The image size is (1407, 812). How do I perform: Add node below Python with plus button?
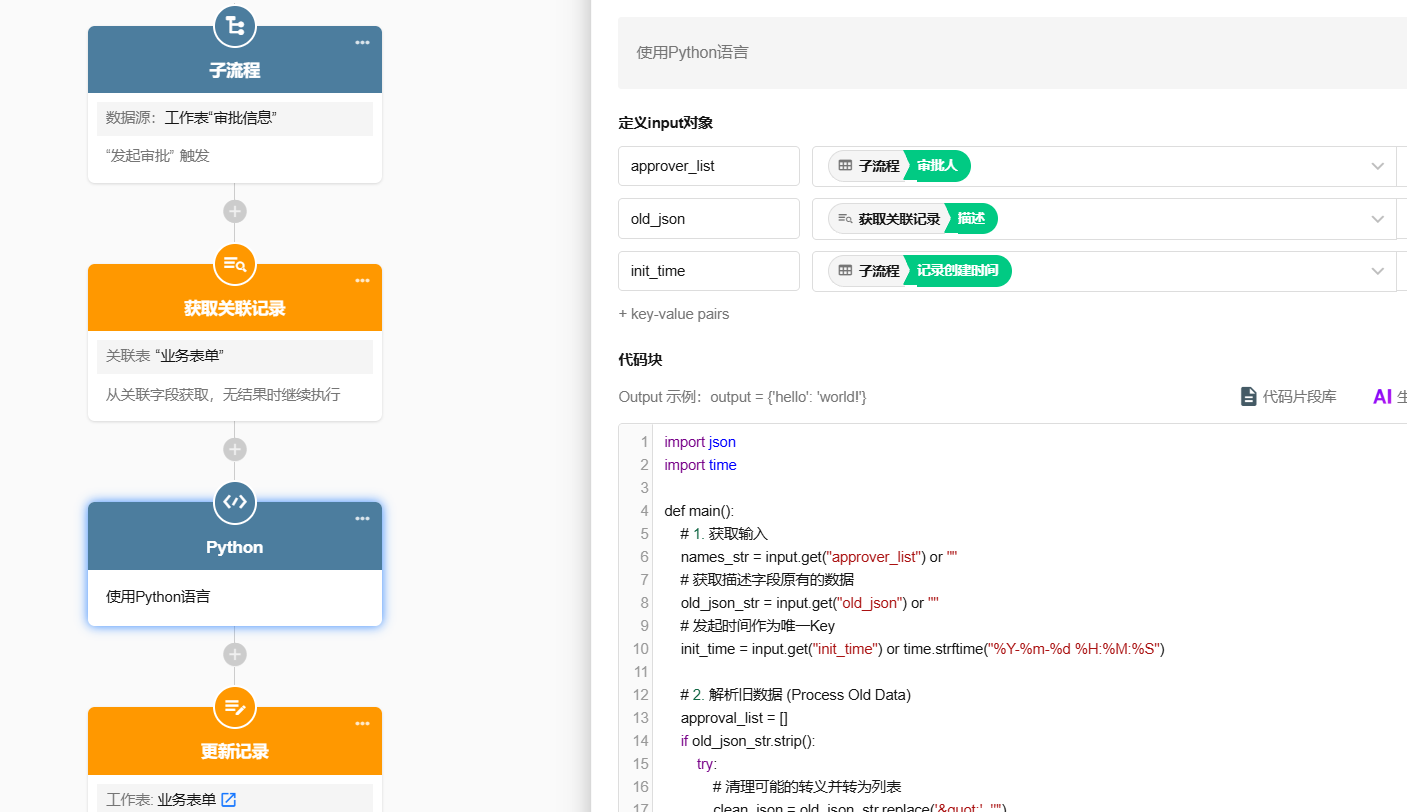pos(235,654)
